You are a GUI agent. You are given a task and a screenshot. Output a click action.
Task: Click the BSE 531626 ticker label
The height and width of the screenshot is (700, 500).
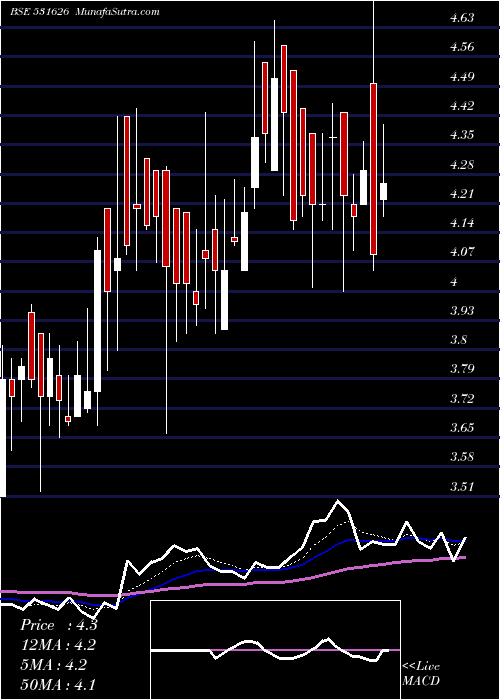coord(40,12)
